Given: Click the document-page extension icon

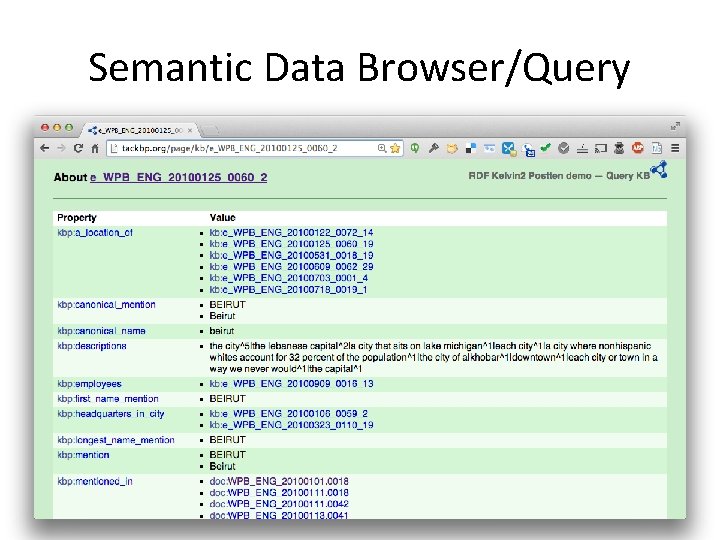Looking at the screenshot, I should pyautogui.click(x=657, y=148).
